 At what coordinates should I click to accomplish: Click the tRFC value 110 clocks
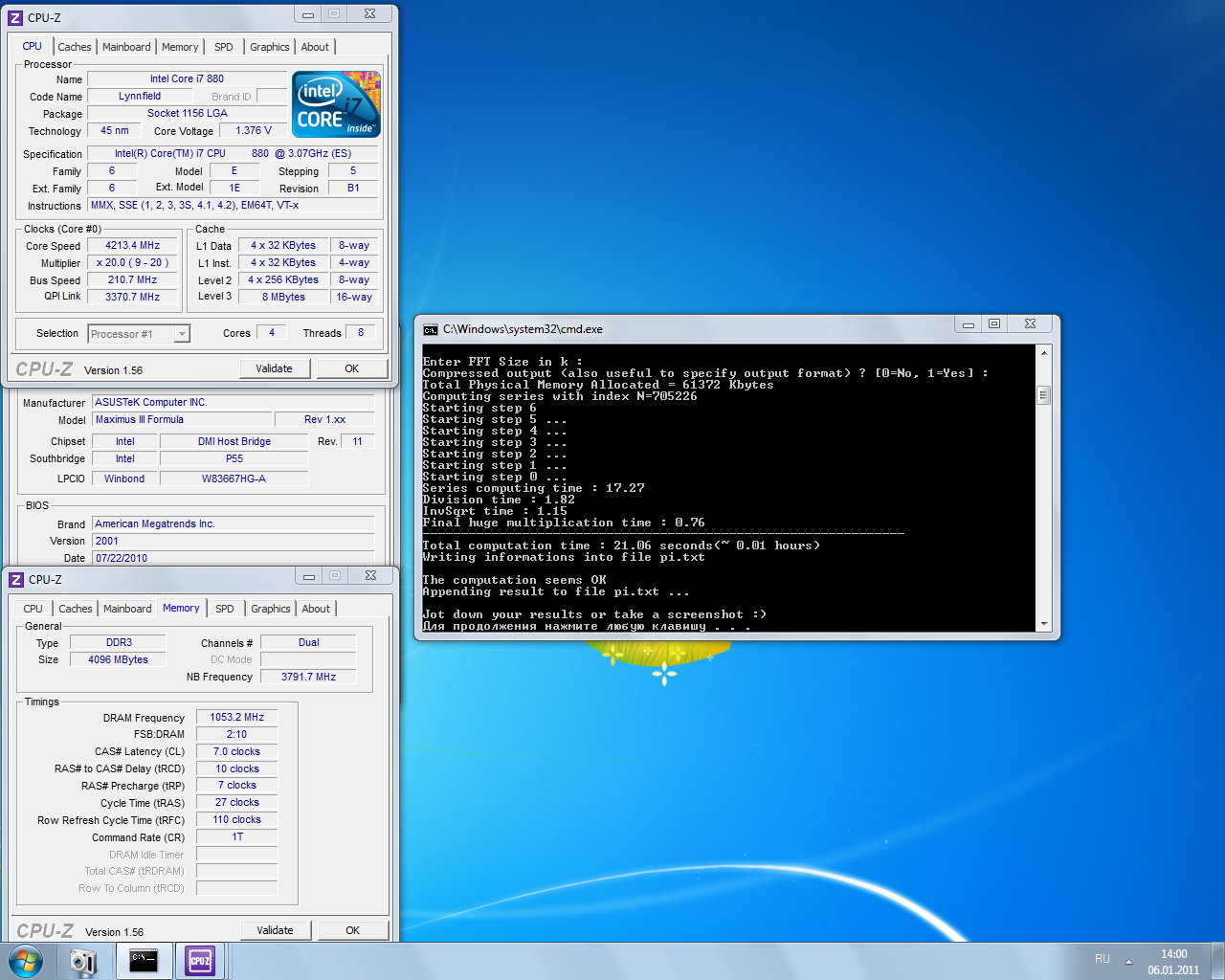point(237,819)
